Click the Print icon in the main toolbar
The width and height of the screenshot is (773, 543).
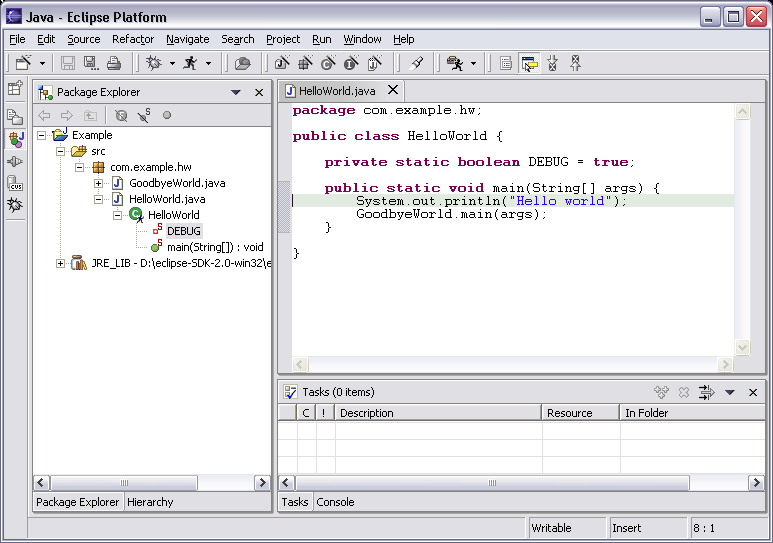113,63
